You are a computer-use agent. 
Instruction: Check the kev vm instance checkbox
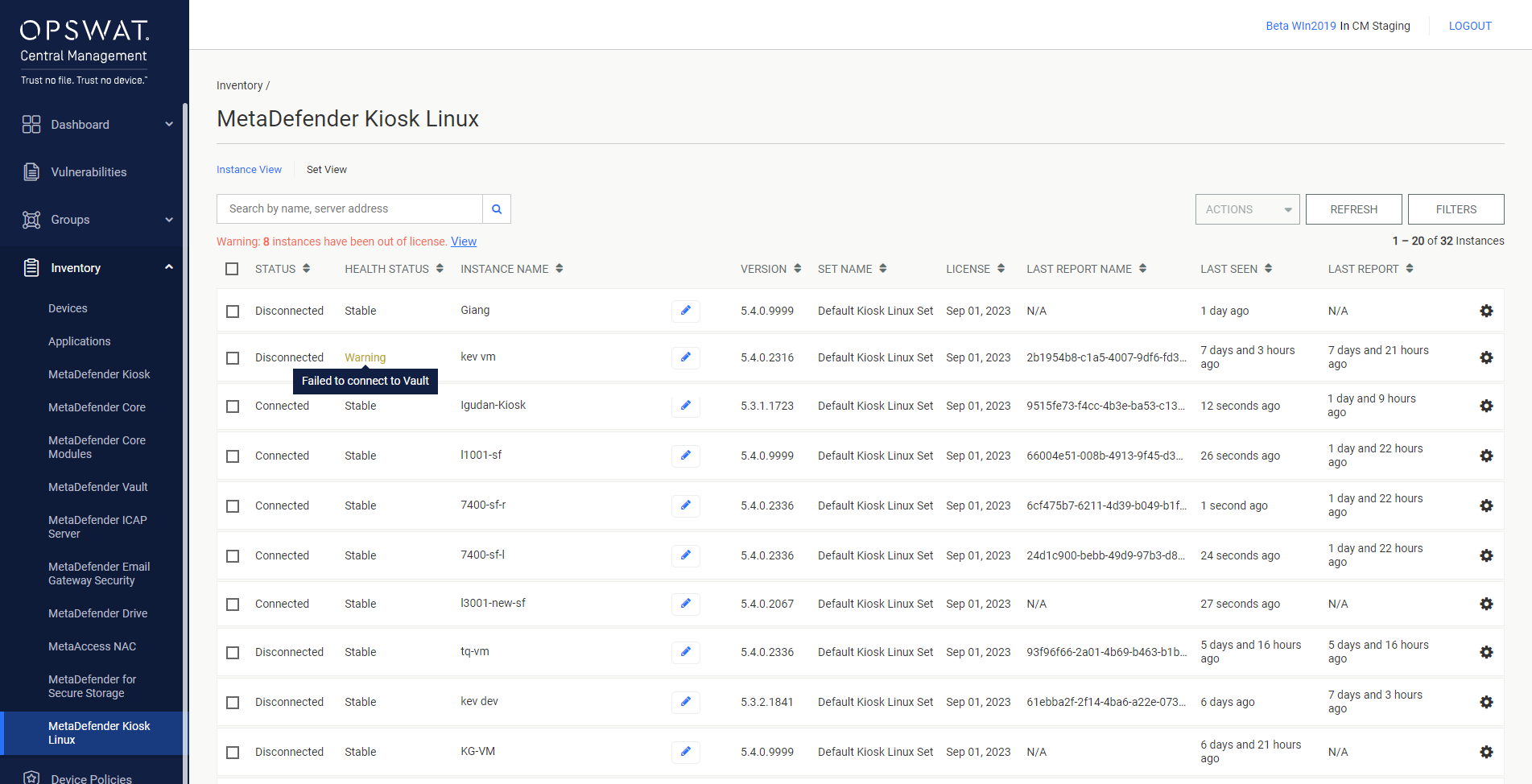233,358
